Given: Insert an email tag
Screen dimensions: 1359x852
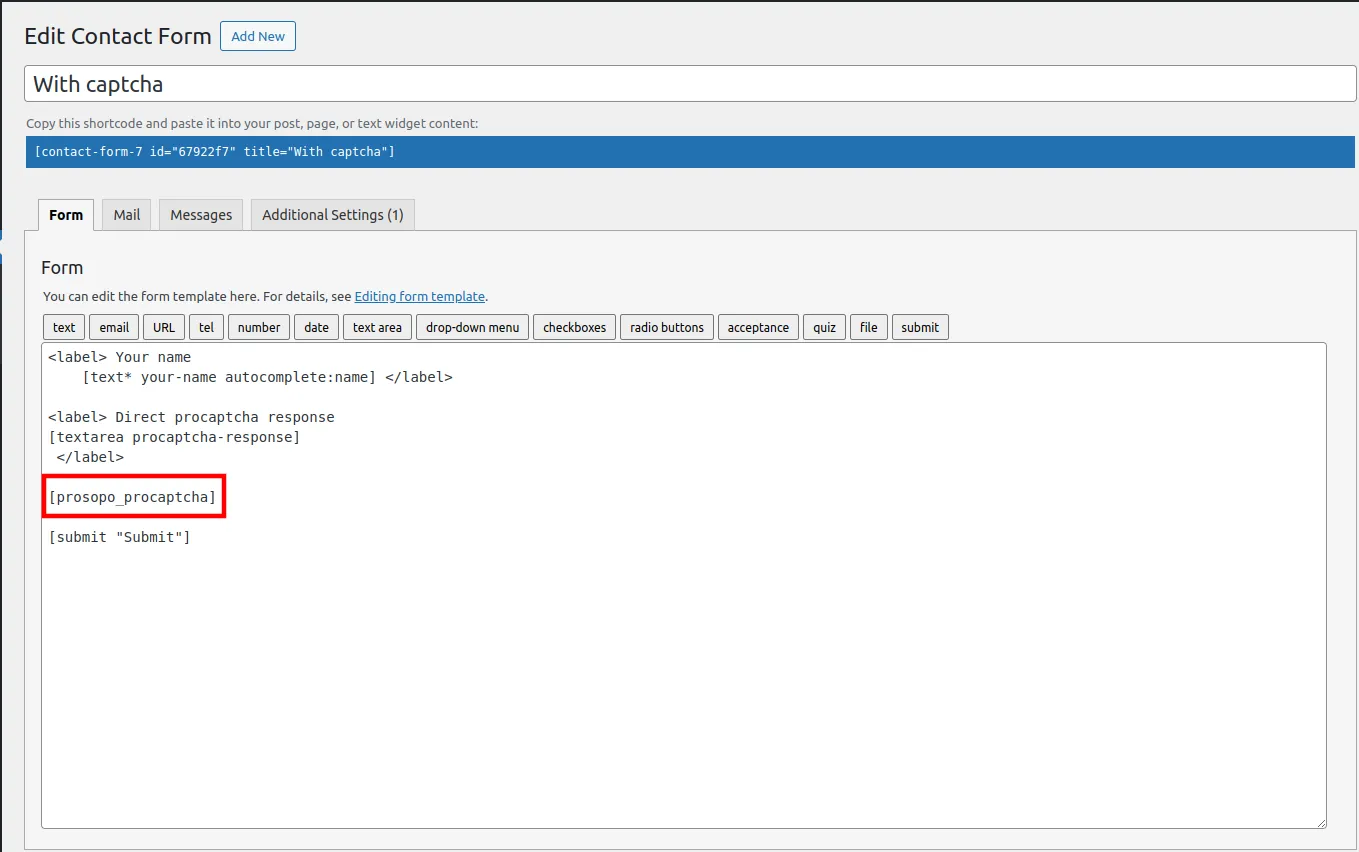Looking at the screenshot, I should (x=114, y=327).
